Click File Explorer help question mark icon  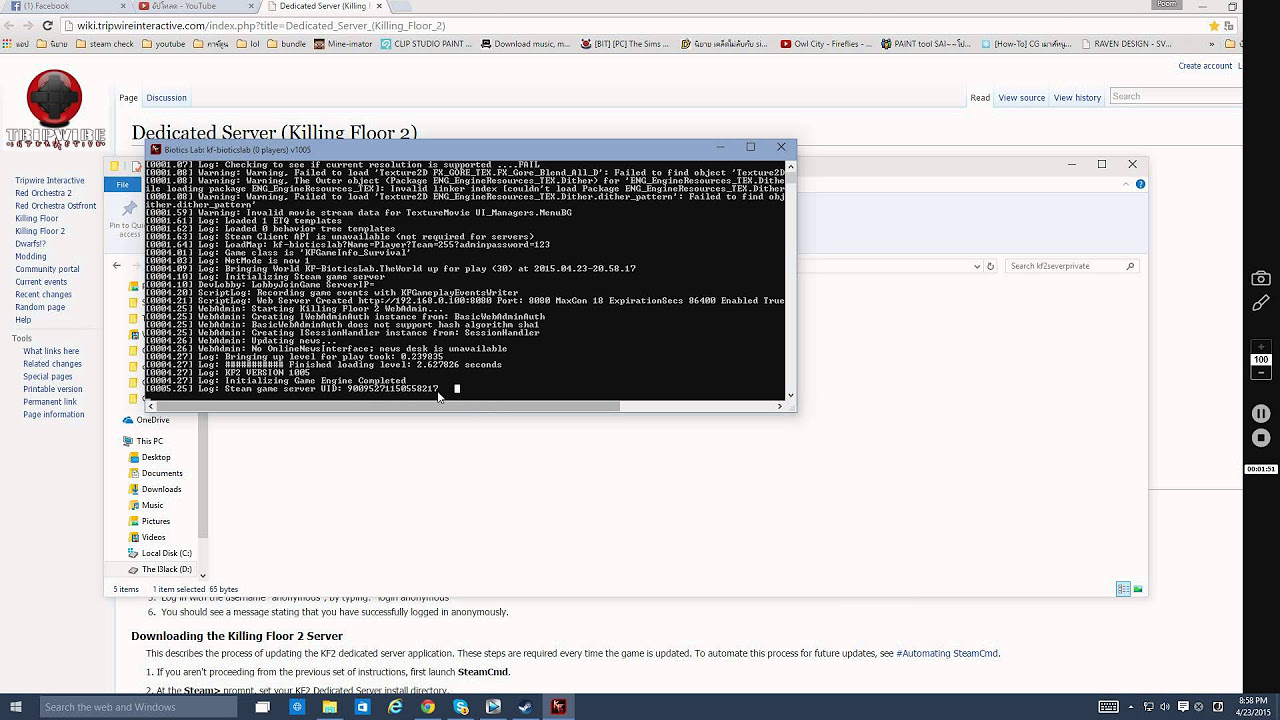[1140, 184]
